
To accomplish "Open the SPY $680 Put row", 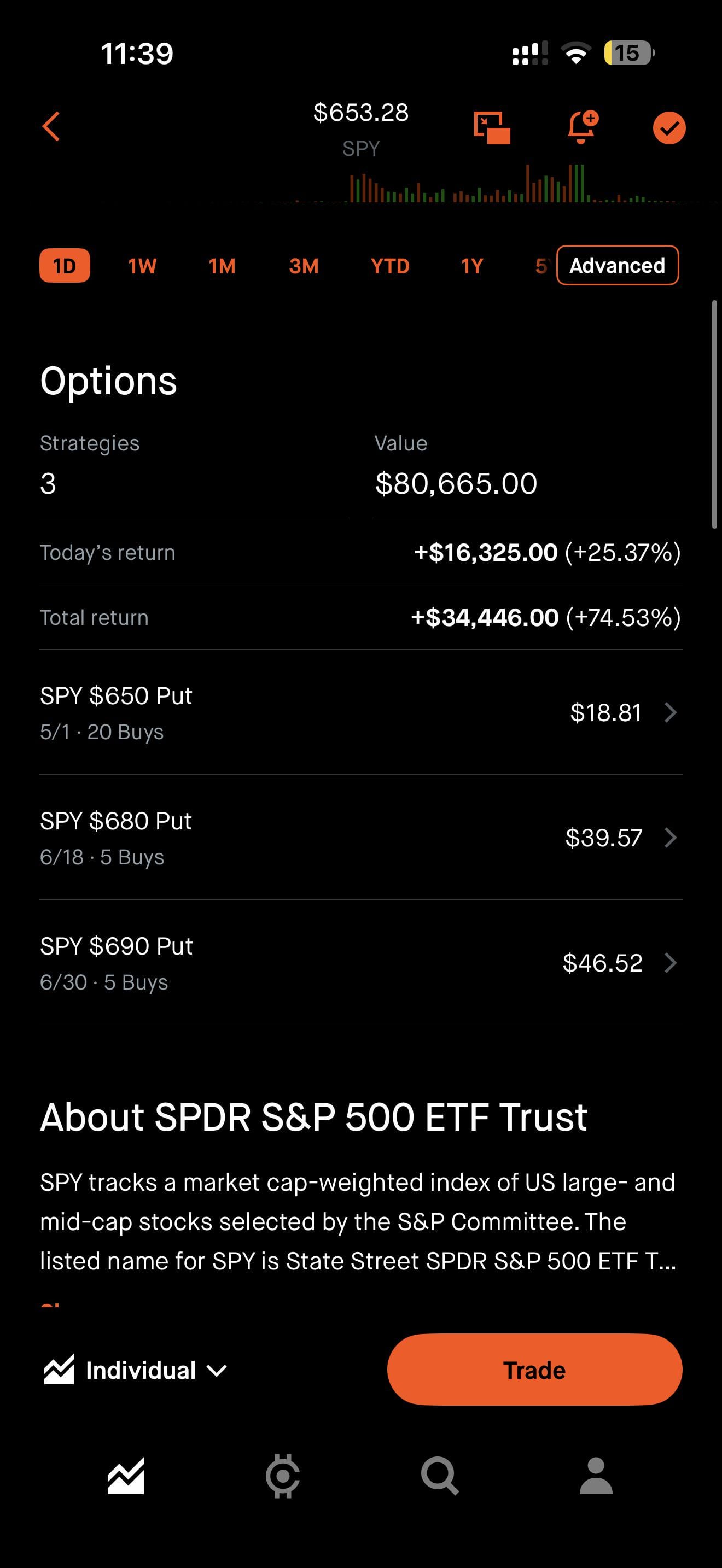I will point(360,838).
